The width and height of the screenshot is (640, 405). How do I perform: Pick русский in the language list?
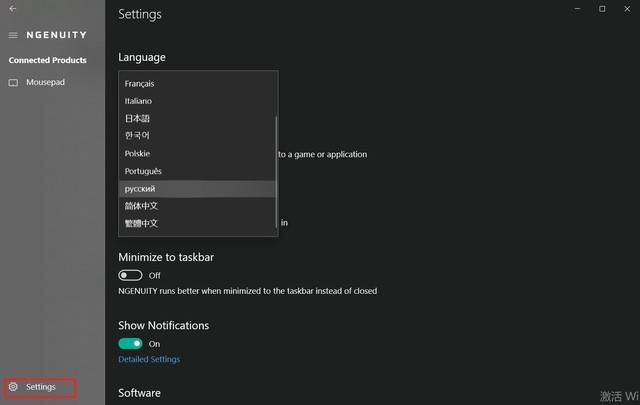point(198,189)
